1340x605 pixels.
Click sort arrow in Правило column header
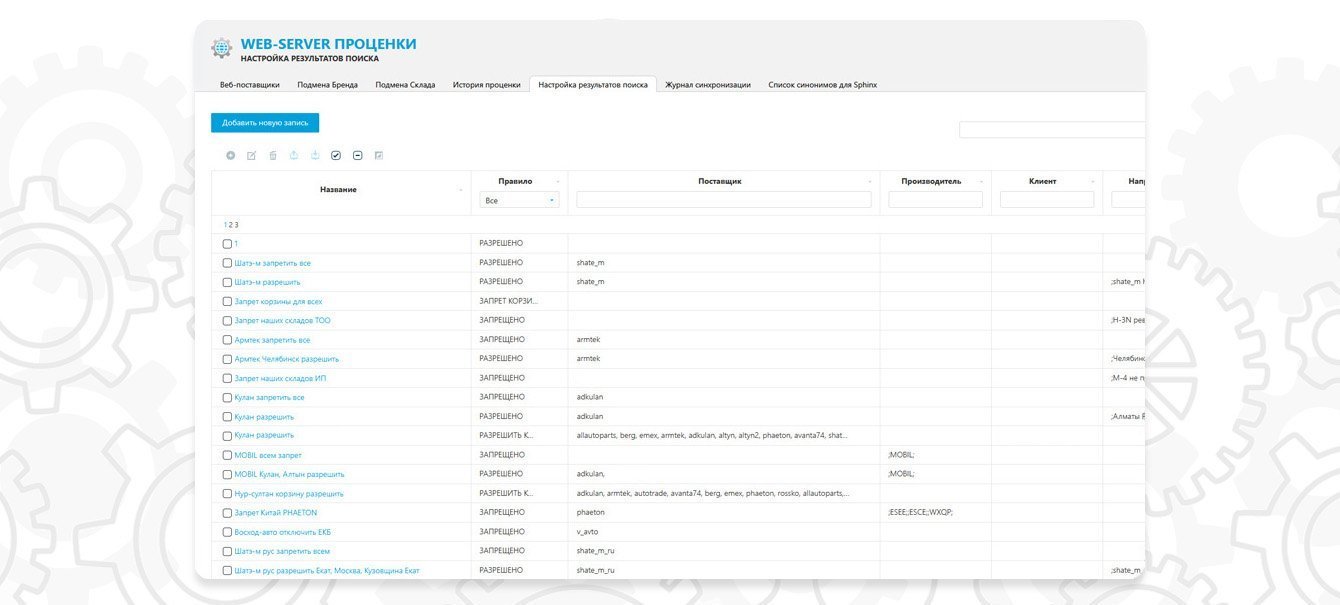tap(556, 182)
